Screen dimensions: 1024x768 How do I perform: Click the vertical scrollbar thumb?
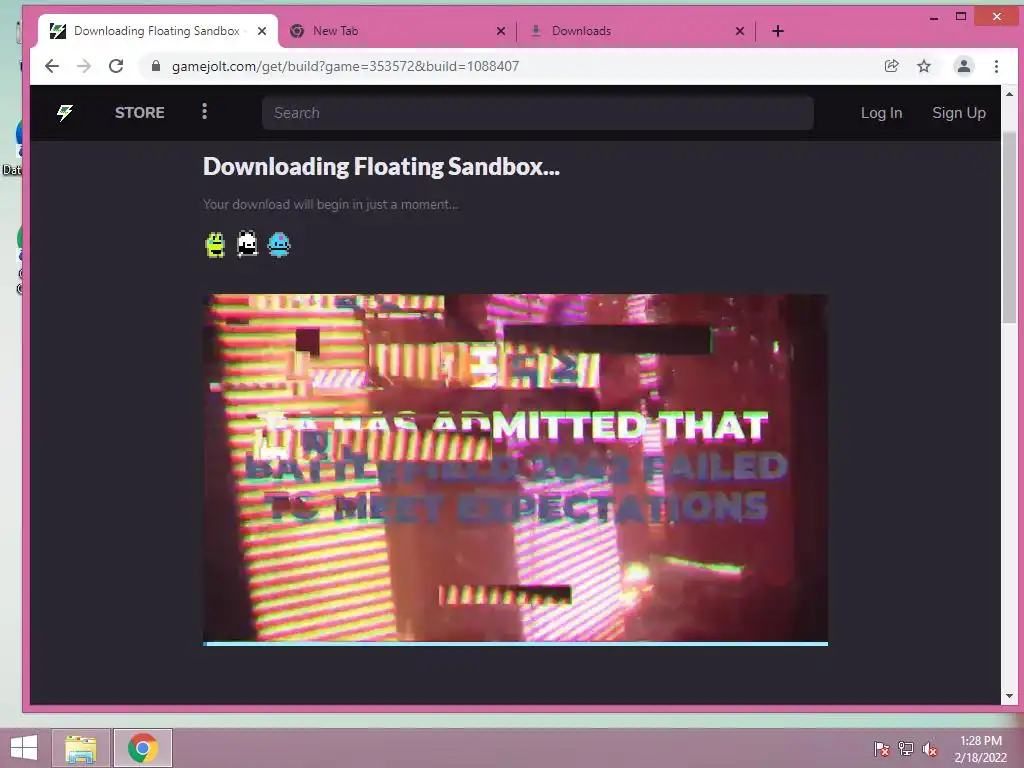click(x=1009, y=227)
